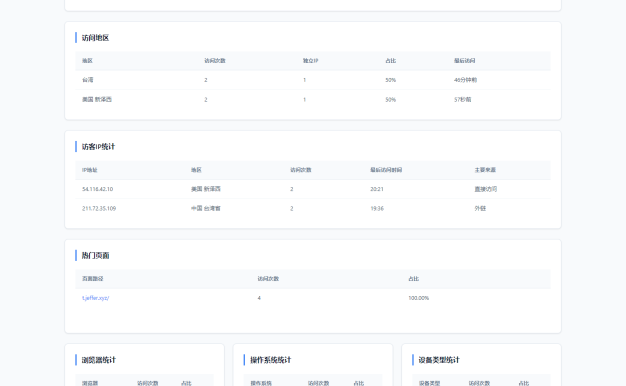Click the 访问次数 header in 浏览器统计 table

tap(148, 383)
